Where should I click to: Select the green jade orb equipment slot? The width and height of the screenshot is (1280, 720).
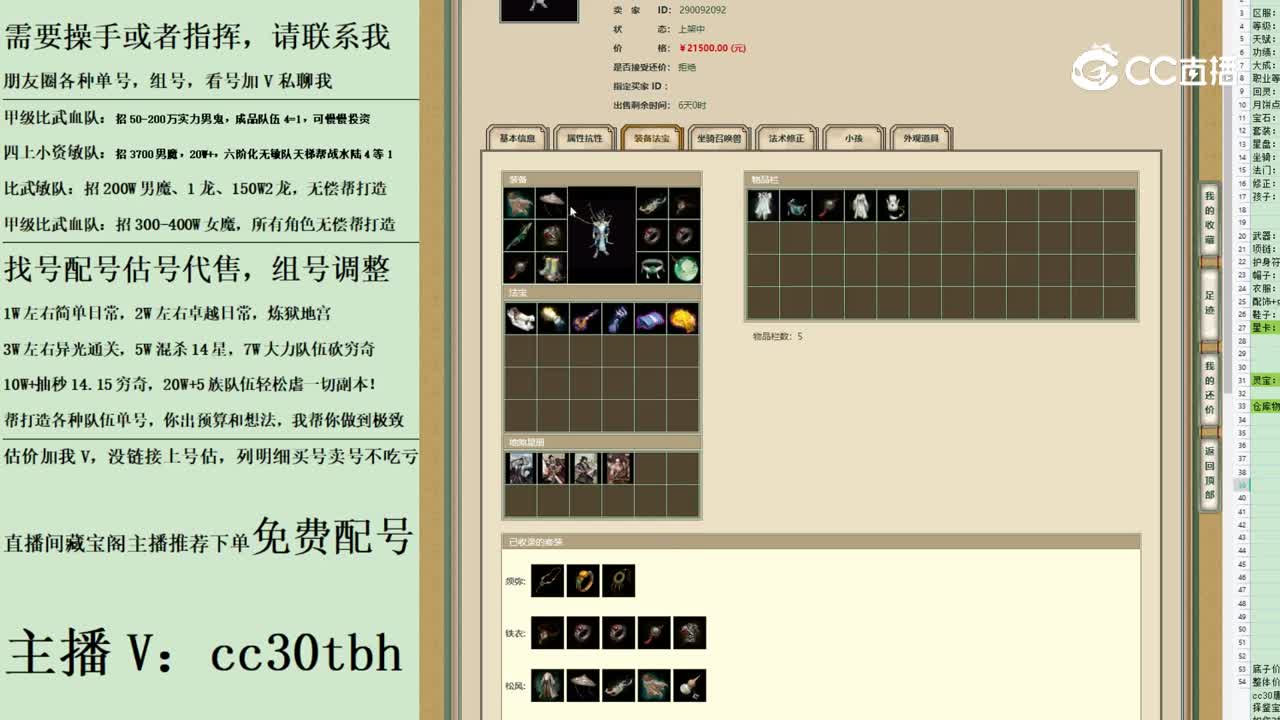(684, 268)
